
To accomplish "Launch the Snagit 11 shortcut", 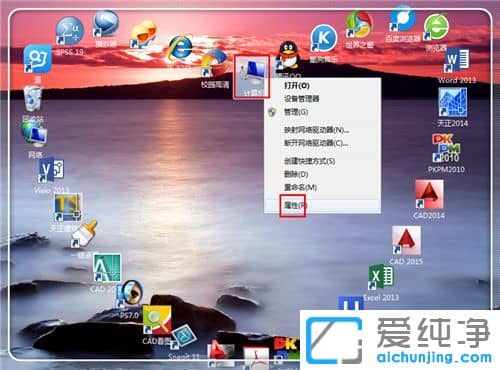I will (x=184, y=337).
